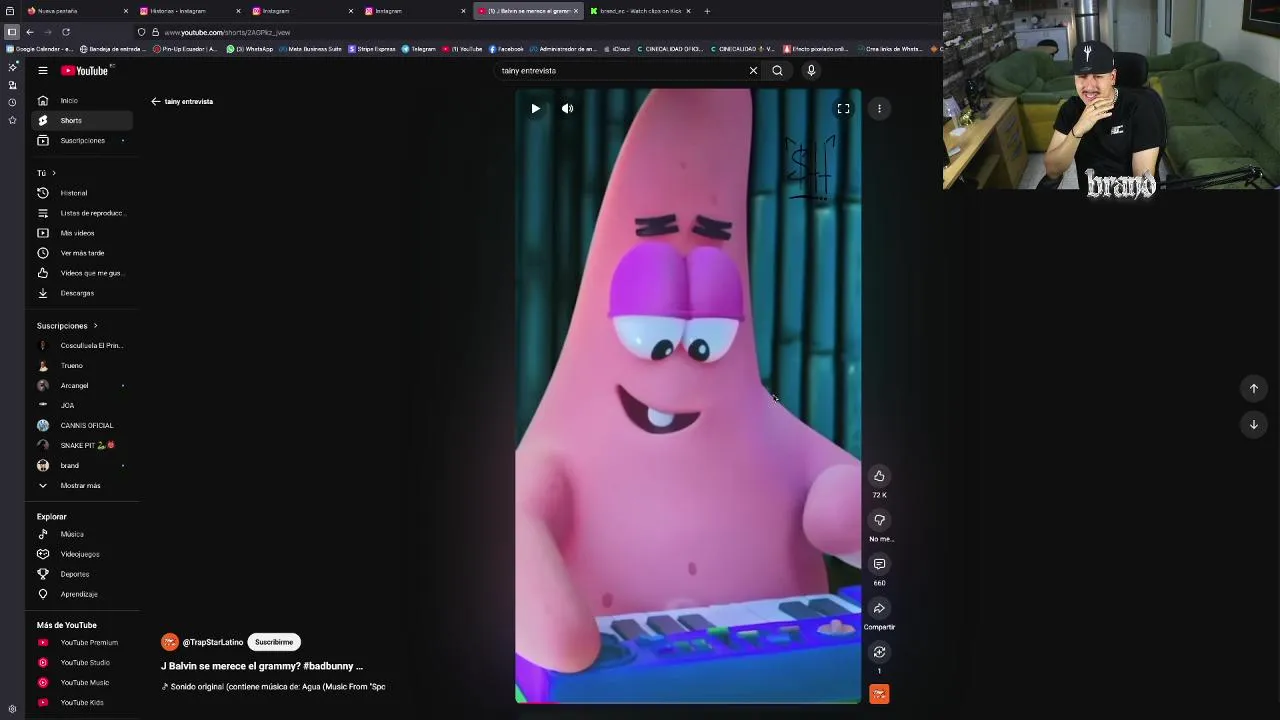1280x720 pixels.
Task: Open Descargas in sidebar
Action: point(80,293)
